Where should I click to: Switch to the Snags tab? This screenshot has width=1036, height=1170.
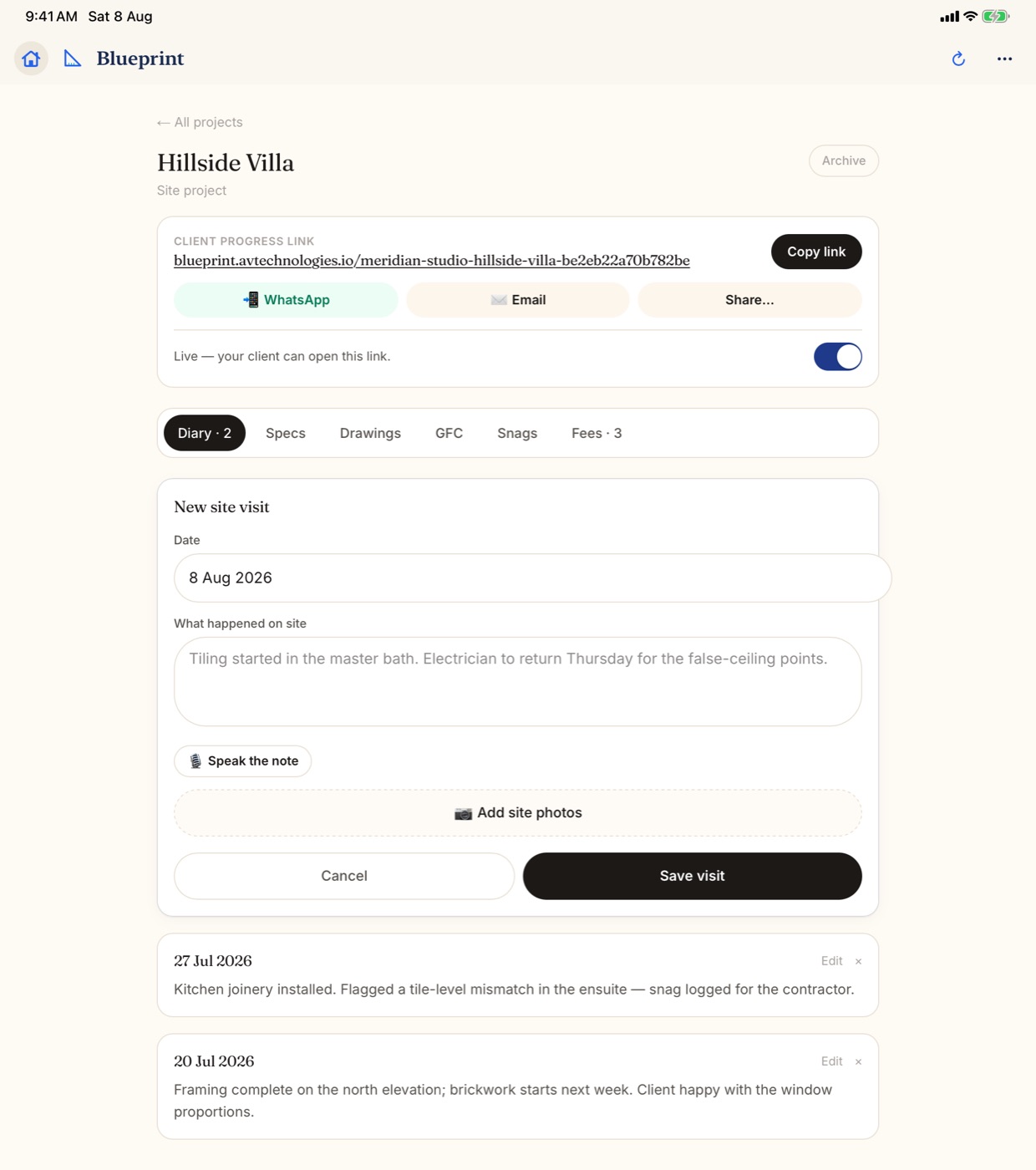517,433
